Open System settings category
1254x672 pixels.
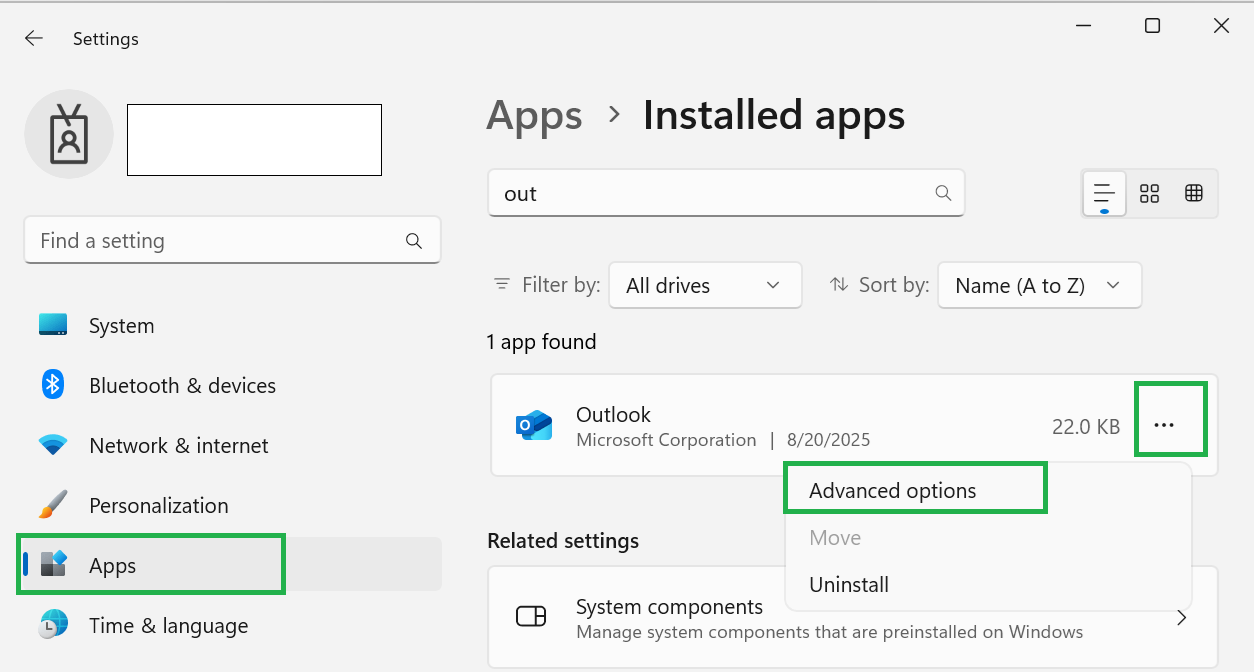click(232, 325)
